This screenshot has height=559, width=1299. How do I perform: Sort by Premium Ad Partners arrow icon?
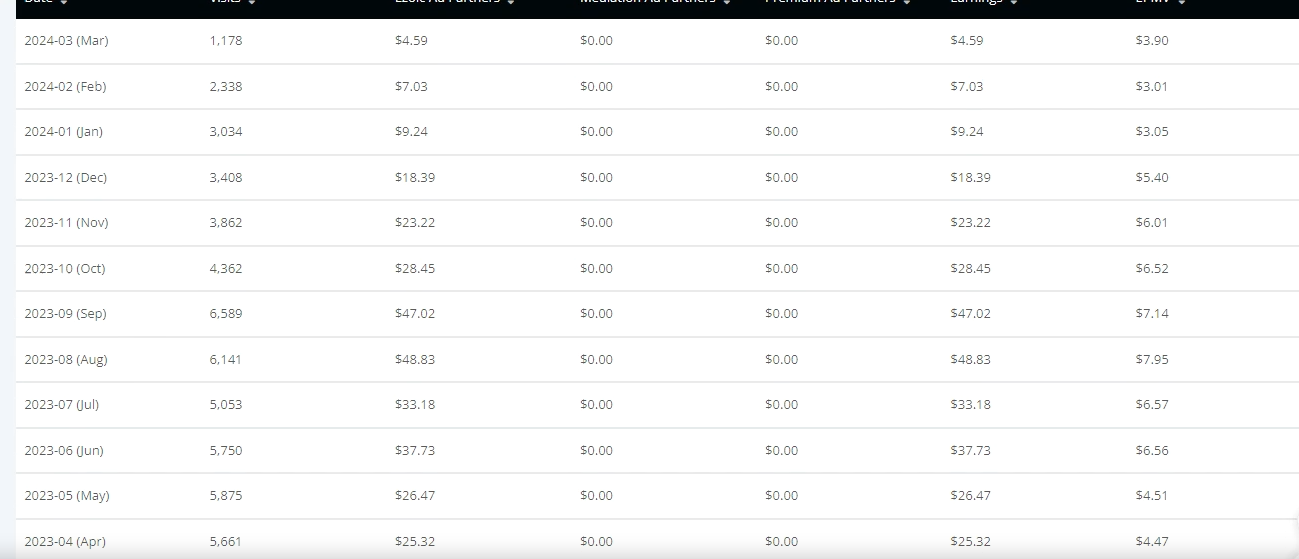(907, 3)
